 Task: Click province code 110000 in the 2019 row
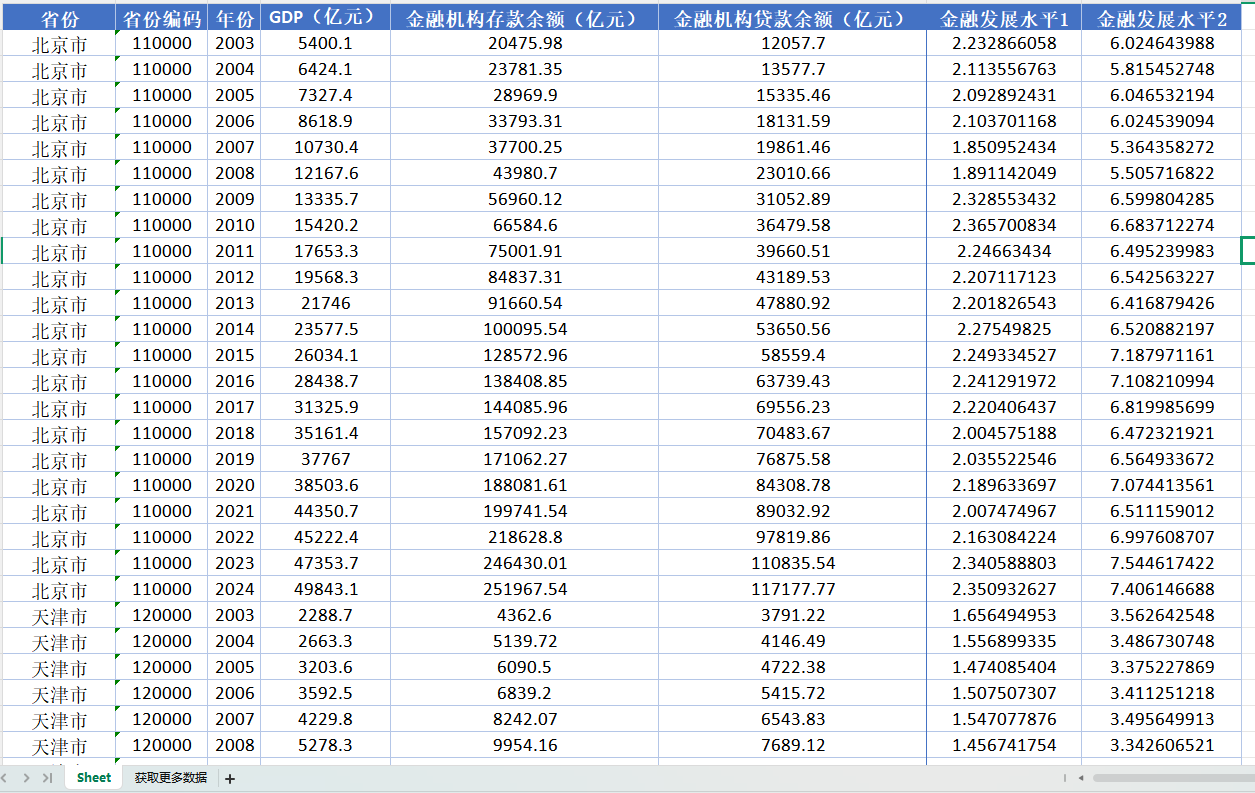(162, 460)
